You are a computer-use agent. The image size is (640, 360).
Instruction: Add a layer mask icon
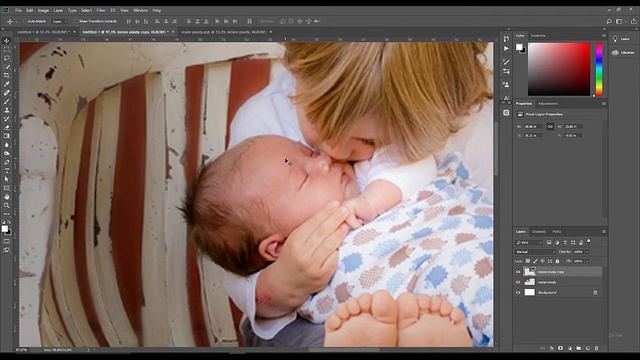click(x=561, y=348)
